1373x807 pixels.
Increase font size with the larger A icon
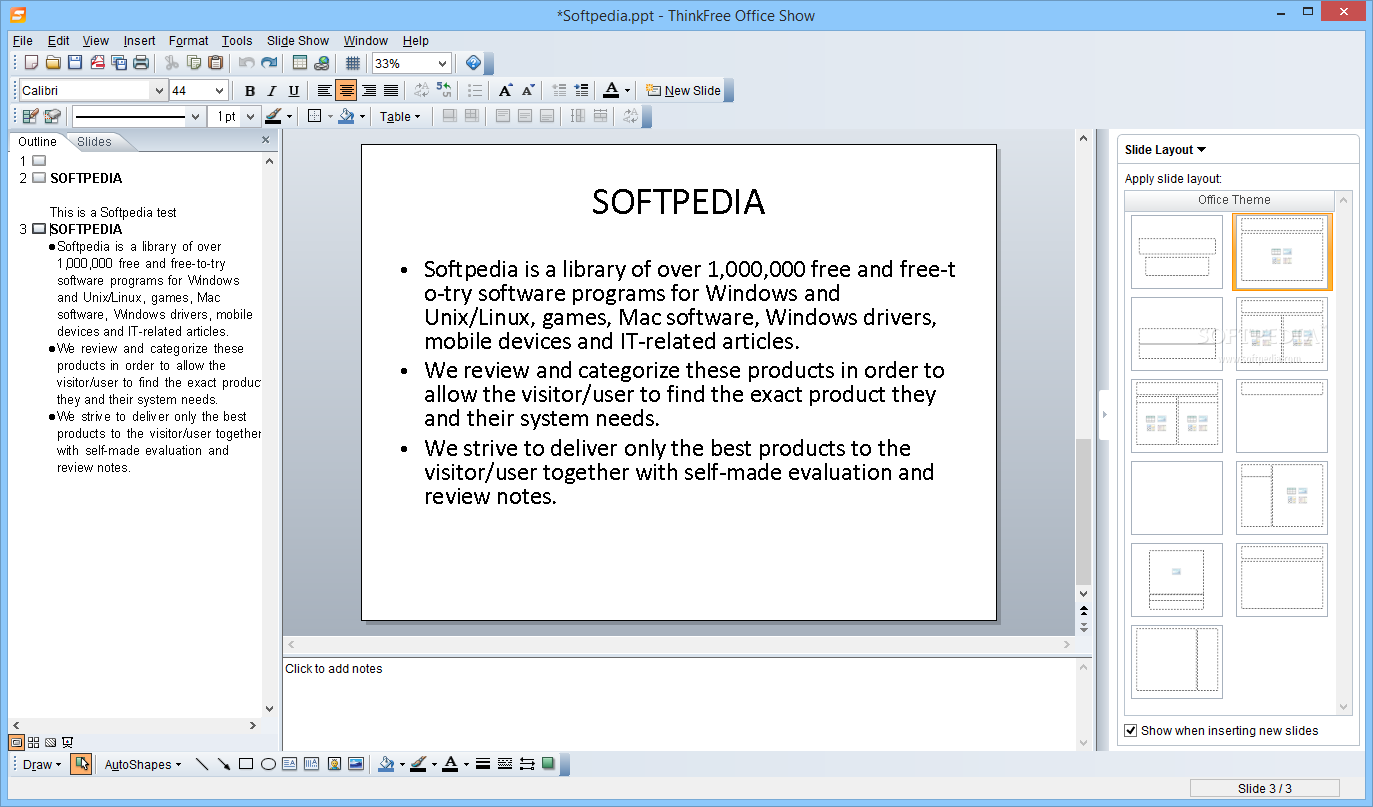pos(505,90)
